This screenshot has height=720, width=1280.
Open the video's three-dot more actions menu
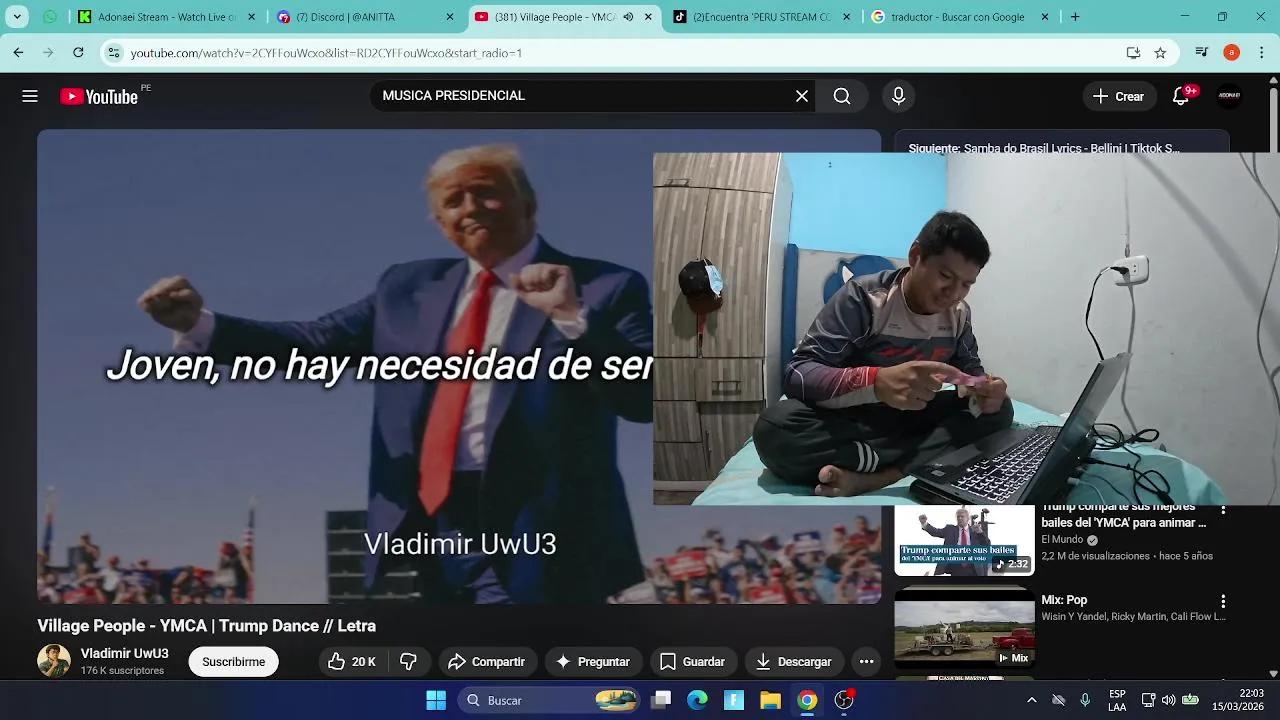click(x=866, y=661)
